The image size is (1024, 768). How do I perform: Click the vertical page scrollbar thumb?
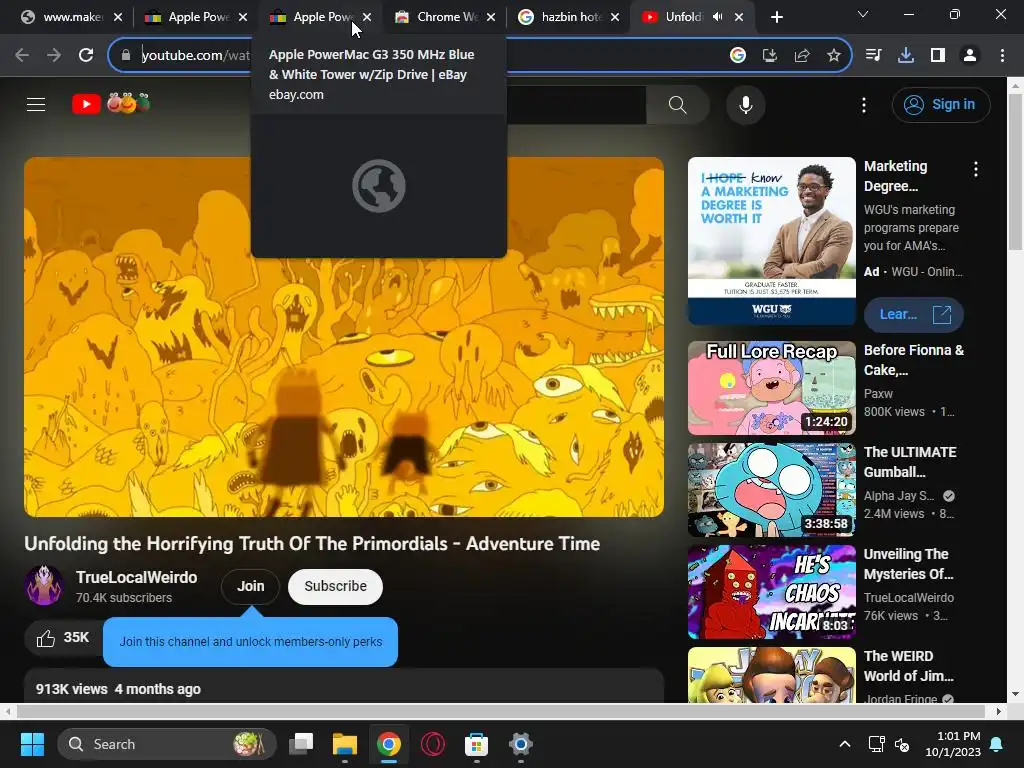tap(1016, 171)
